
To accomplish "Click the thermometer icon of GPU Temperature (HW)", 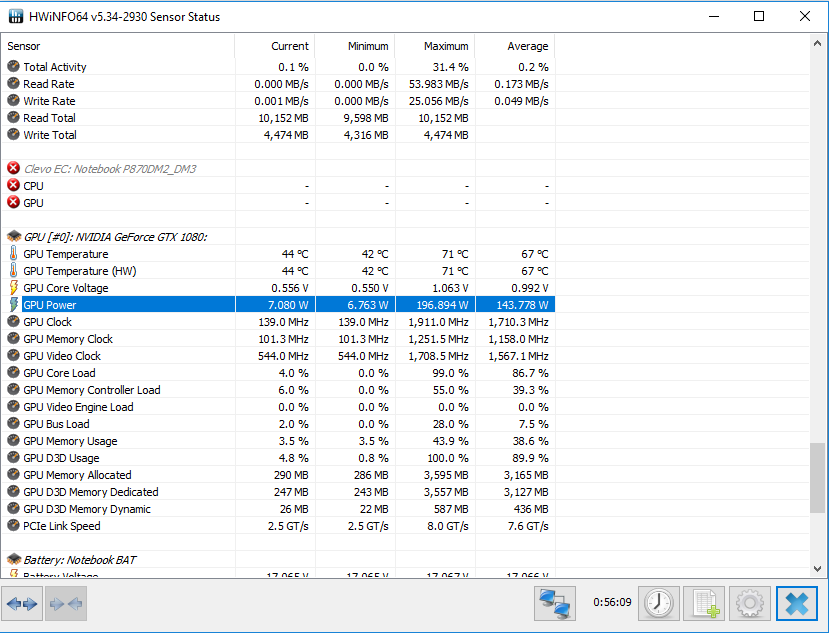I will (x=13, y=271).
